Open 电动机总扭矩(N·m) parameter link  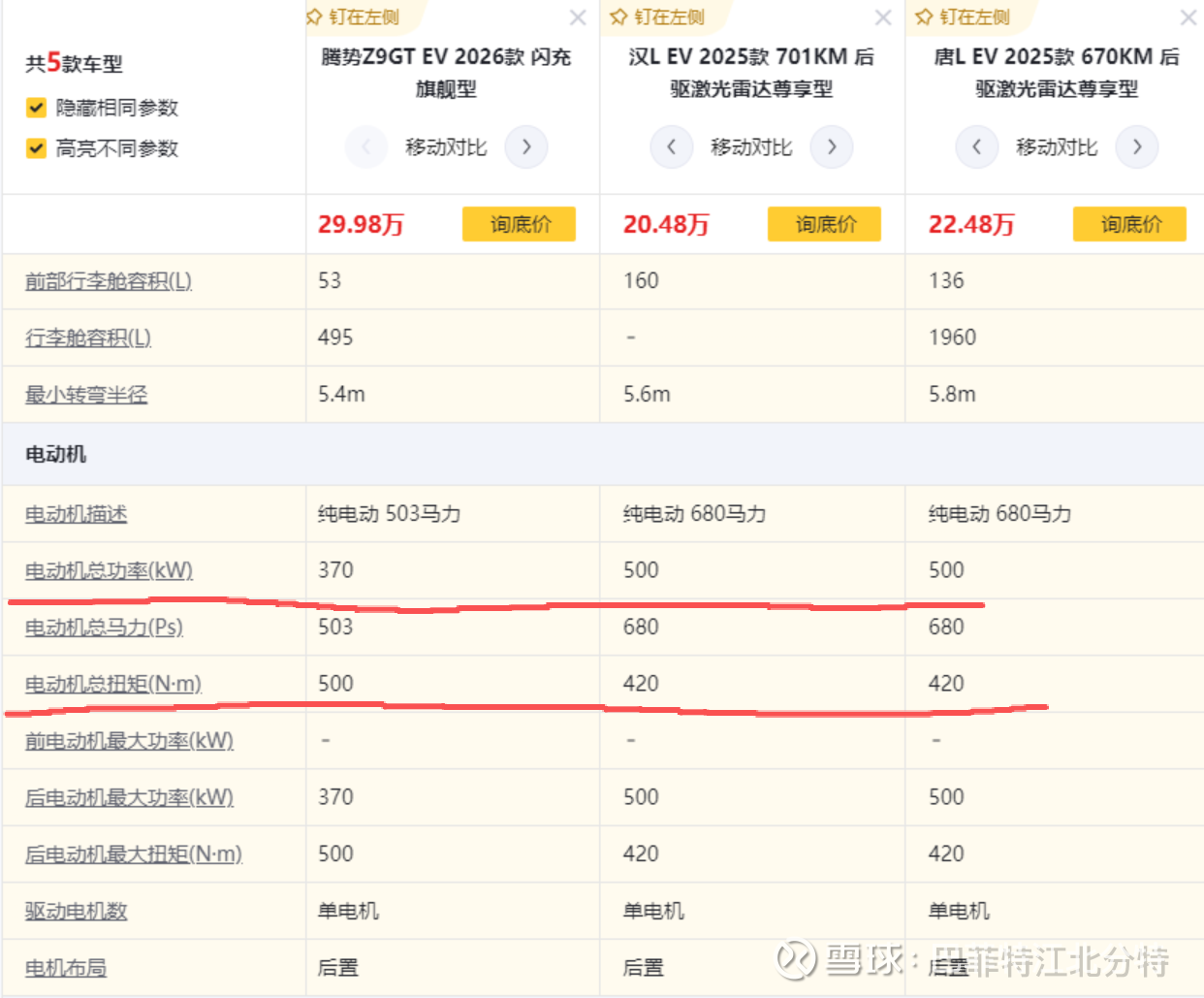(x=113, y=684)
